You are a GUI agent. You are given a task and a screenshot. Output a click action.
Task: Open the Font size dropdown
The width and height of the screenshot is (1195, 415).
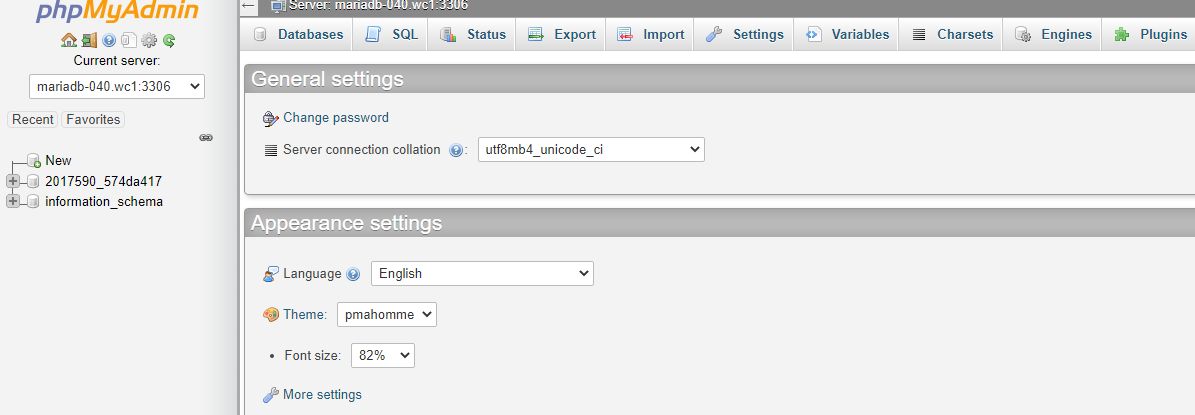(383, 355)
